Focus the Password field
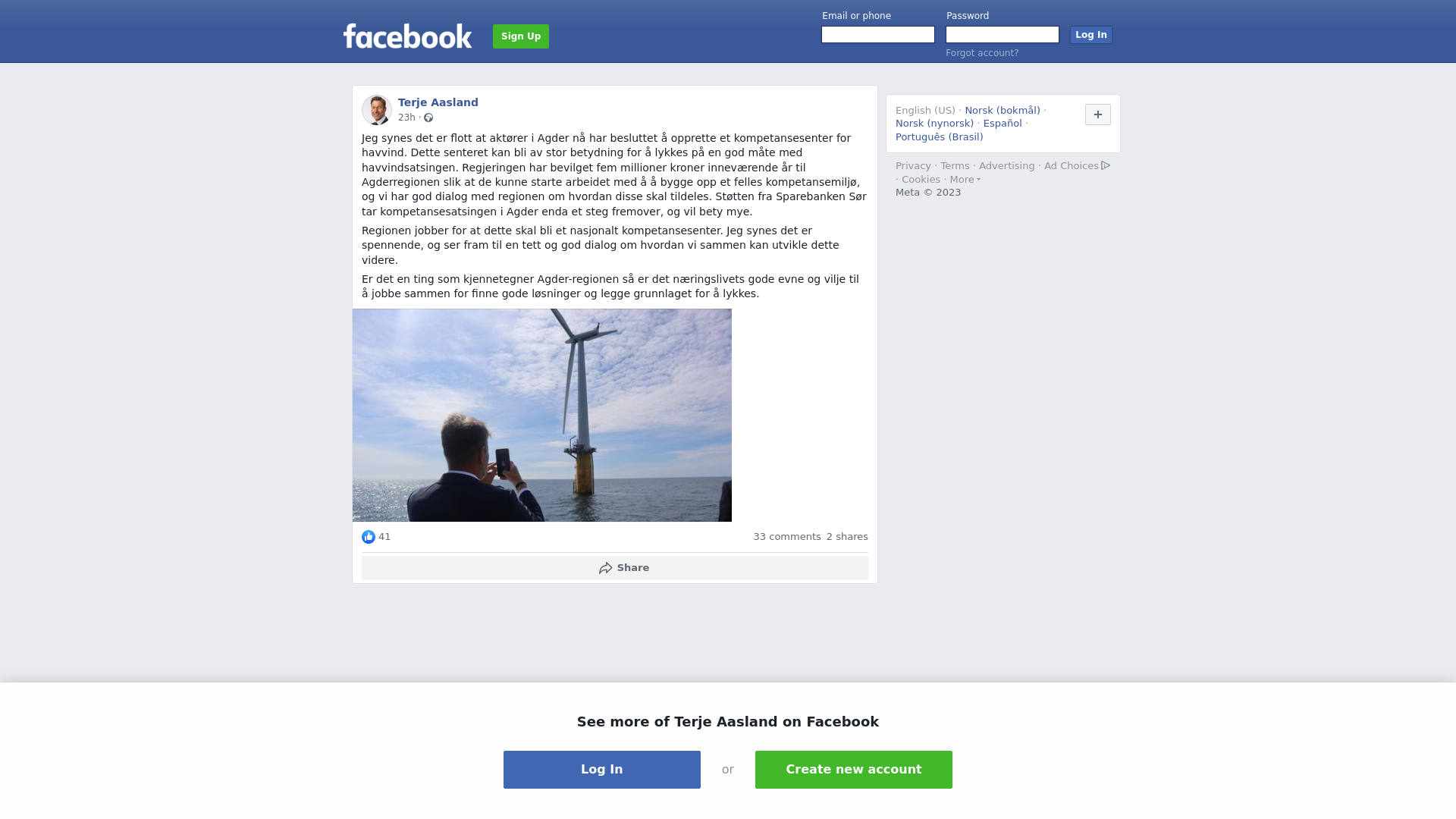Viewport: 1456px width, 819px height. pyautogui.click(x=1003, y=35)
